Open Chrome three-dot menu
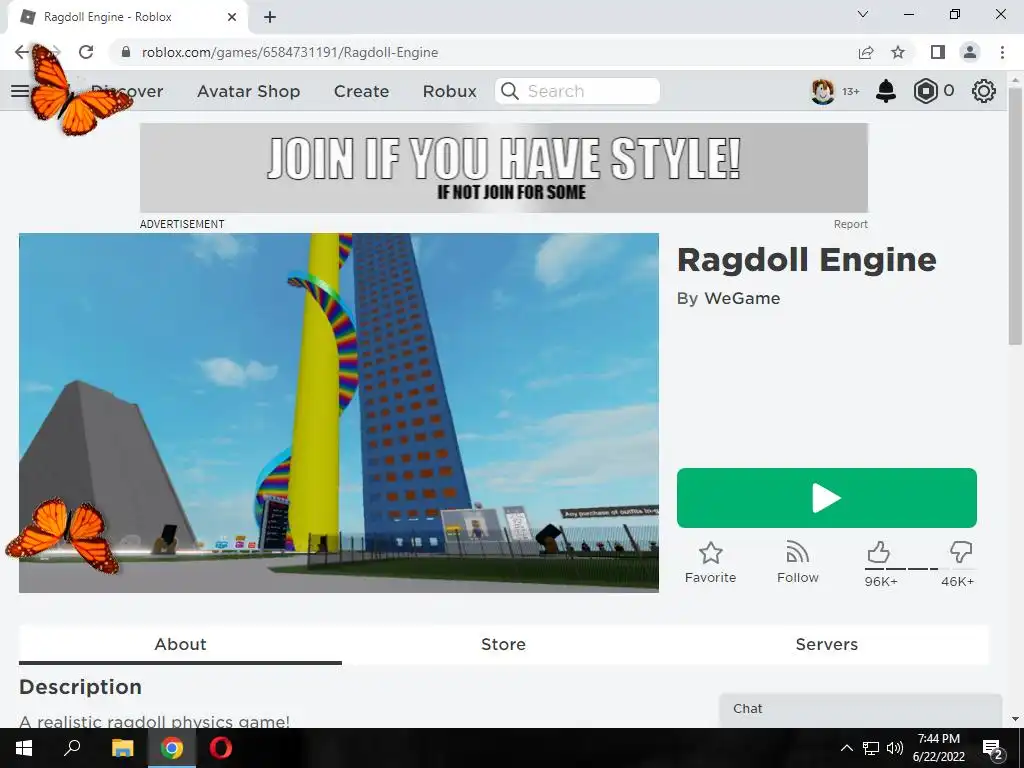Screen dimensions: 1024x768 1002,52
